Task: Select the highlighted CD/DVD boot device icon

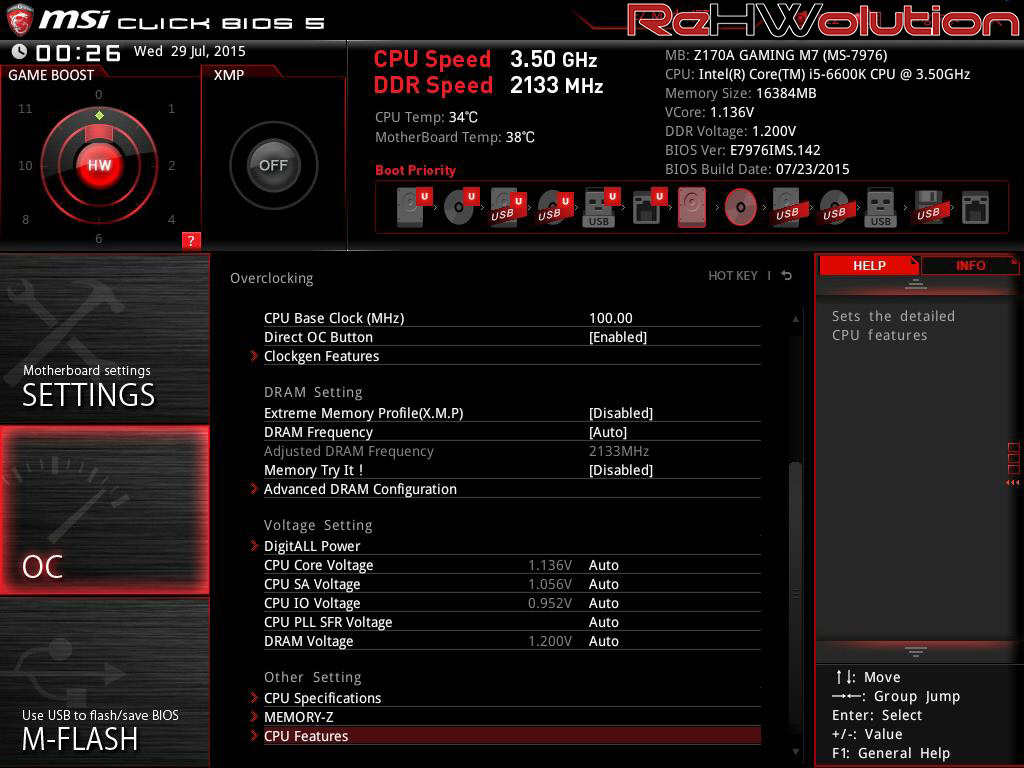Action: (x=740, y=208)
